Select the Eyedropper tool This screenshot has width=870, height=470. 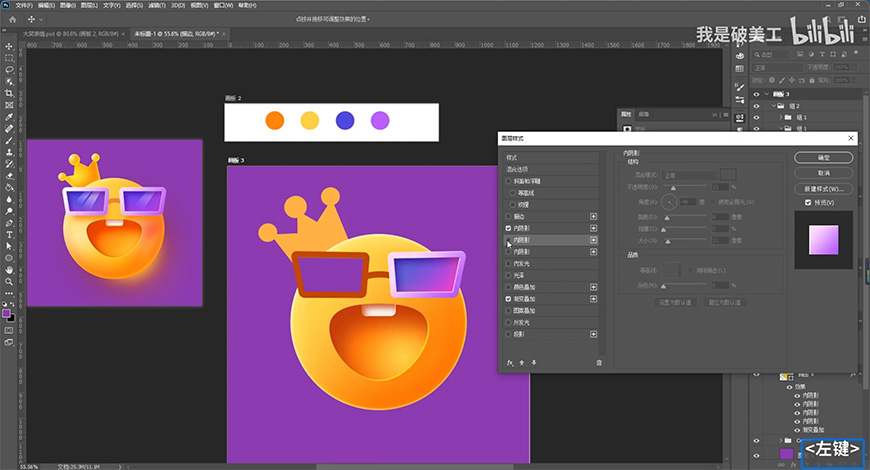pyautogui.click(x=9, y=117)
